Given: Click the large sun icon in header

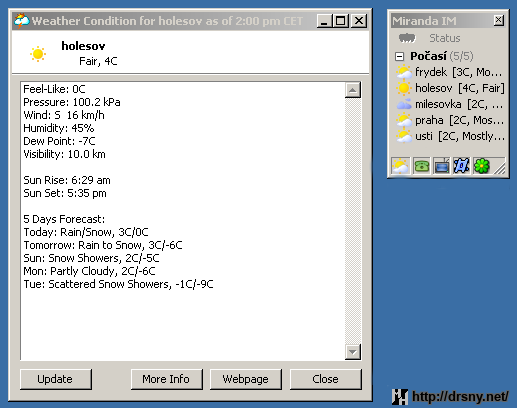Looking at the screenshot, I should pos(38,54).
